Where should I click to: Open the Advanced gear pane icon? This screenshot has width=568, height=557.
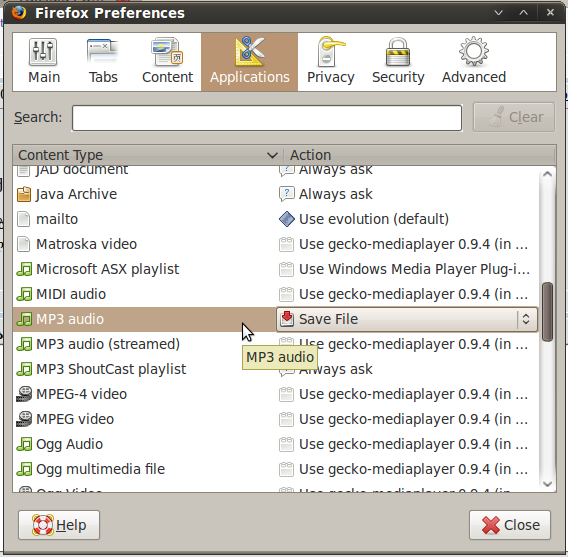474,51
